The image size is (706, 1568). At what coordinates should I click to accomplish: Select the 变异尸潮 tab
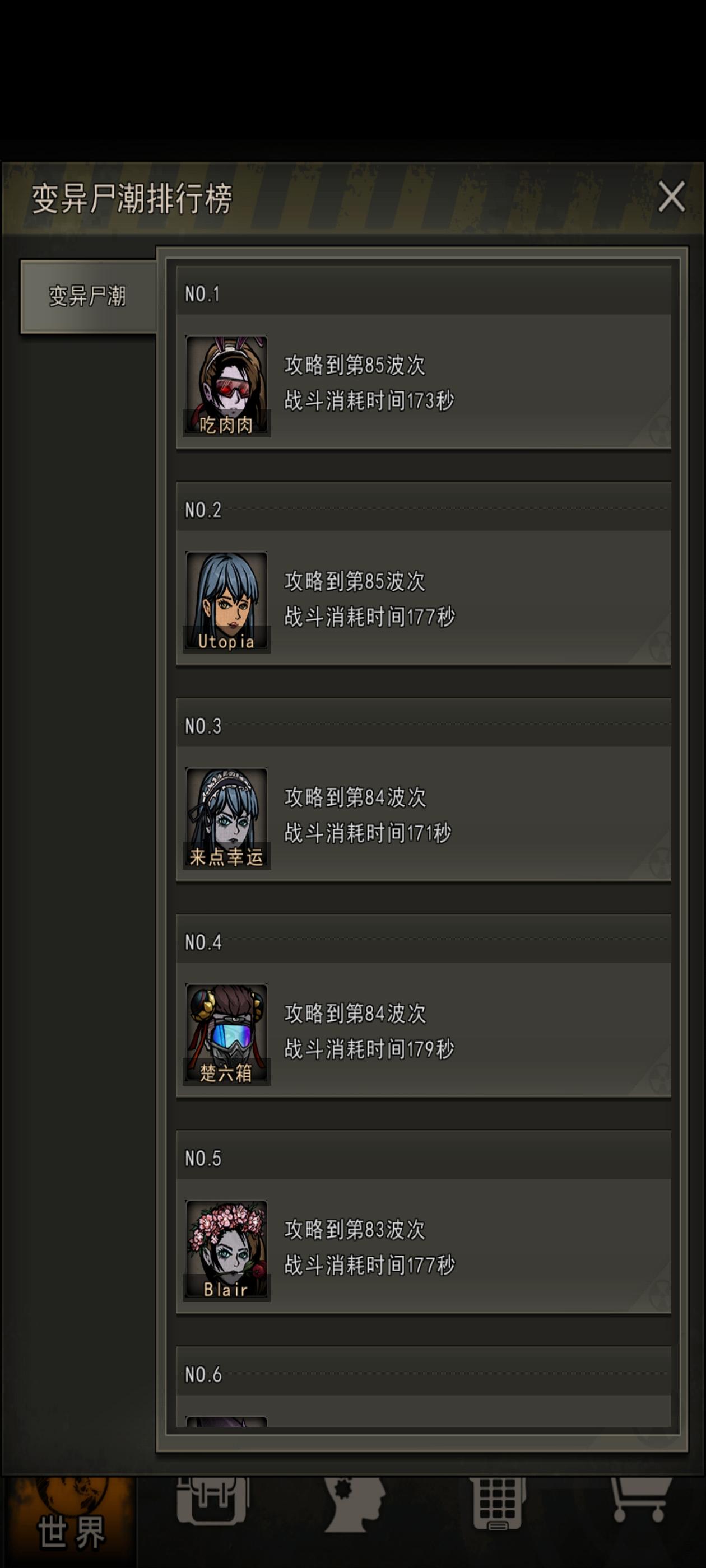coord(89,296)
